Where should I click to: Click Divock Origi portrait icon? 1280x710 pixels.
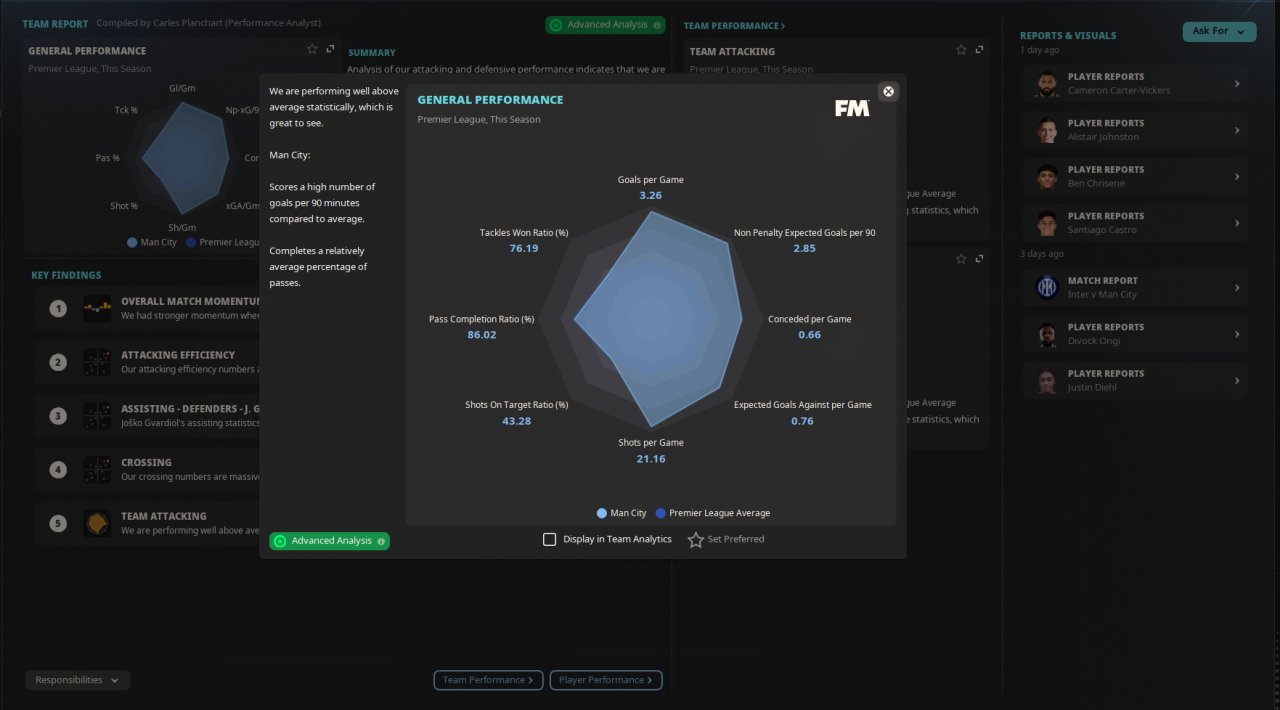(x=1047, y=334)
